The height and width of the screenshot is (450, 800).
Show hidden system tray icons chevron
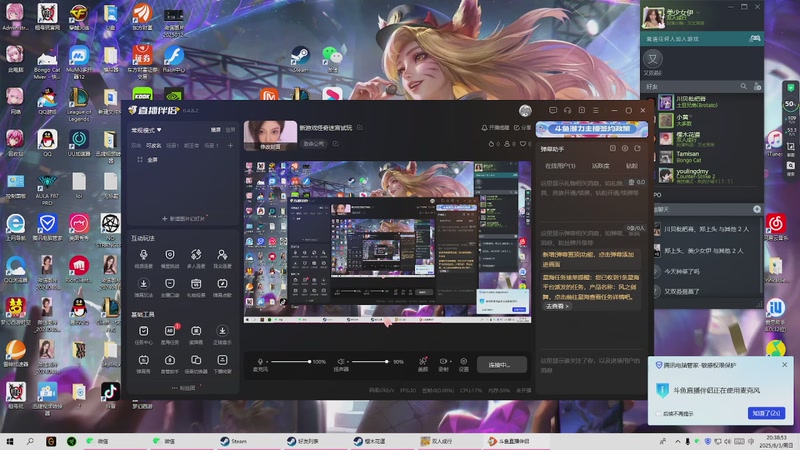coord(678,441)
